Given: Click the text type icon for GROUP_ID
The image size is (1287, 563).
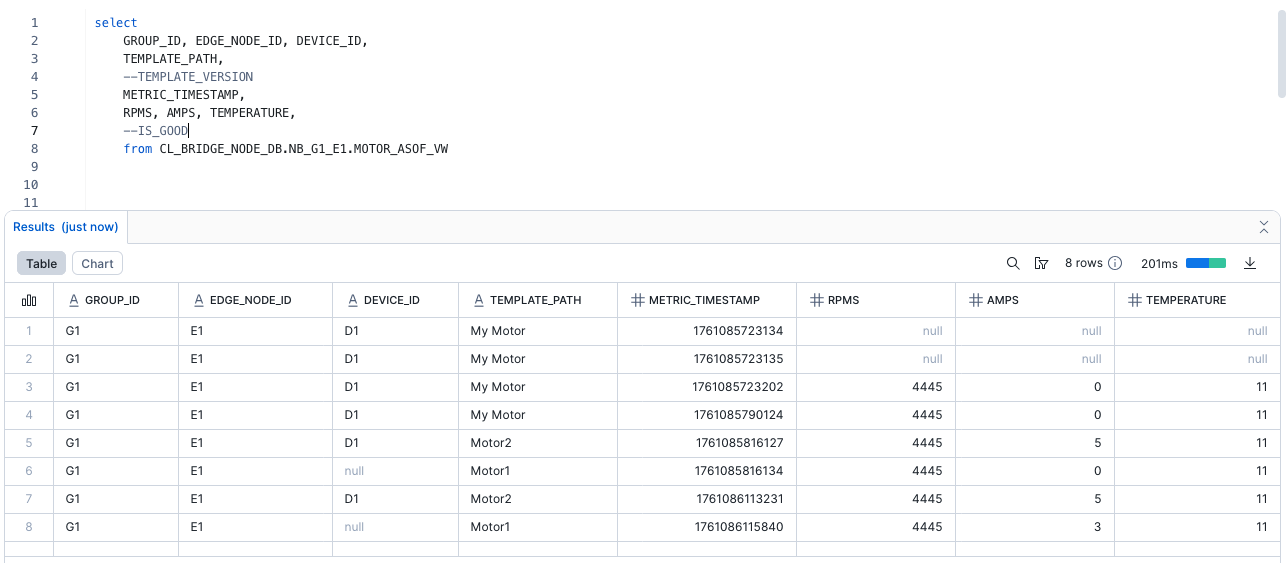Looking at the screenshot, I should [x=73, y=300].
